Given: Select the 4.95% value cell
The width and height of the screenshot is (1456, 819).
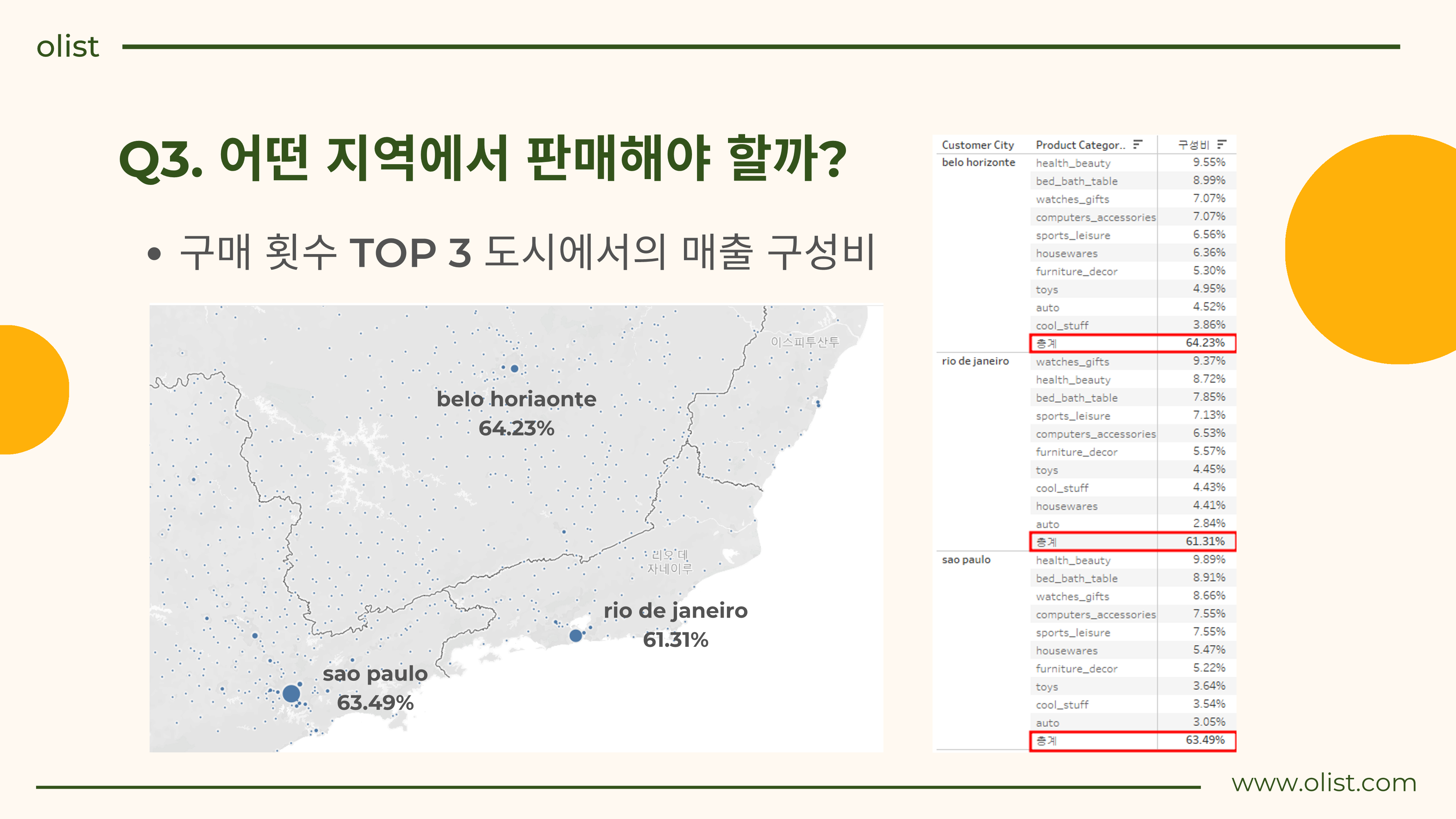Looking at the screenshot, I should (x=1209, y=289).
